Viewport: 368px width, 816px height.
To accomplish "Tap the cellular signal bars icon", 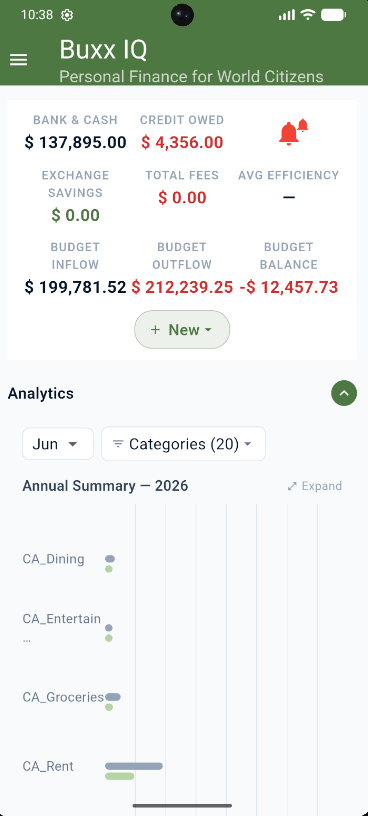I will (287, 15).
